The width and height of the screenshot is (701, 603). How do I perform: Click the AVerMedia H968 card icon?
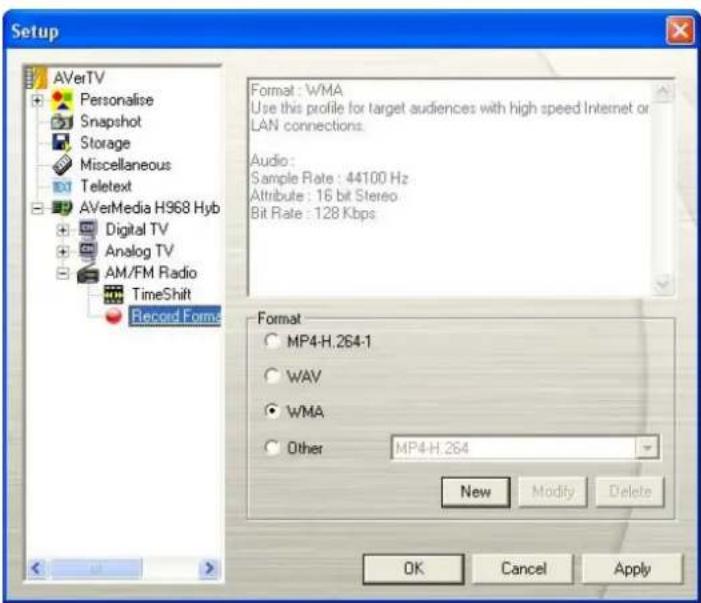tap(62, 207)
